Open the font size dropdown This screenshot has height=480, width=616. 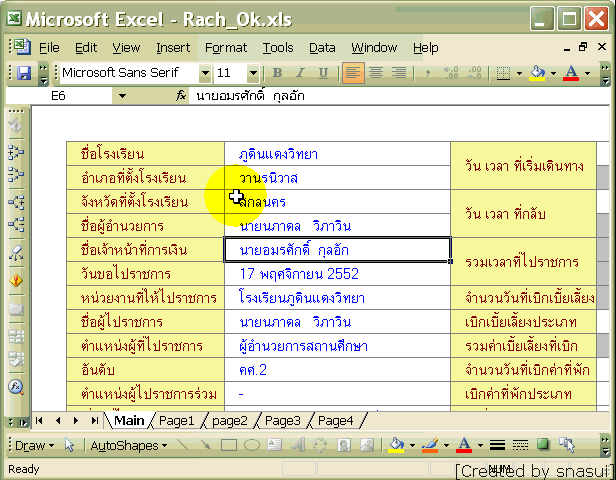254,73
